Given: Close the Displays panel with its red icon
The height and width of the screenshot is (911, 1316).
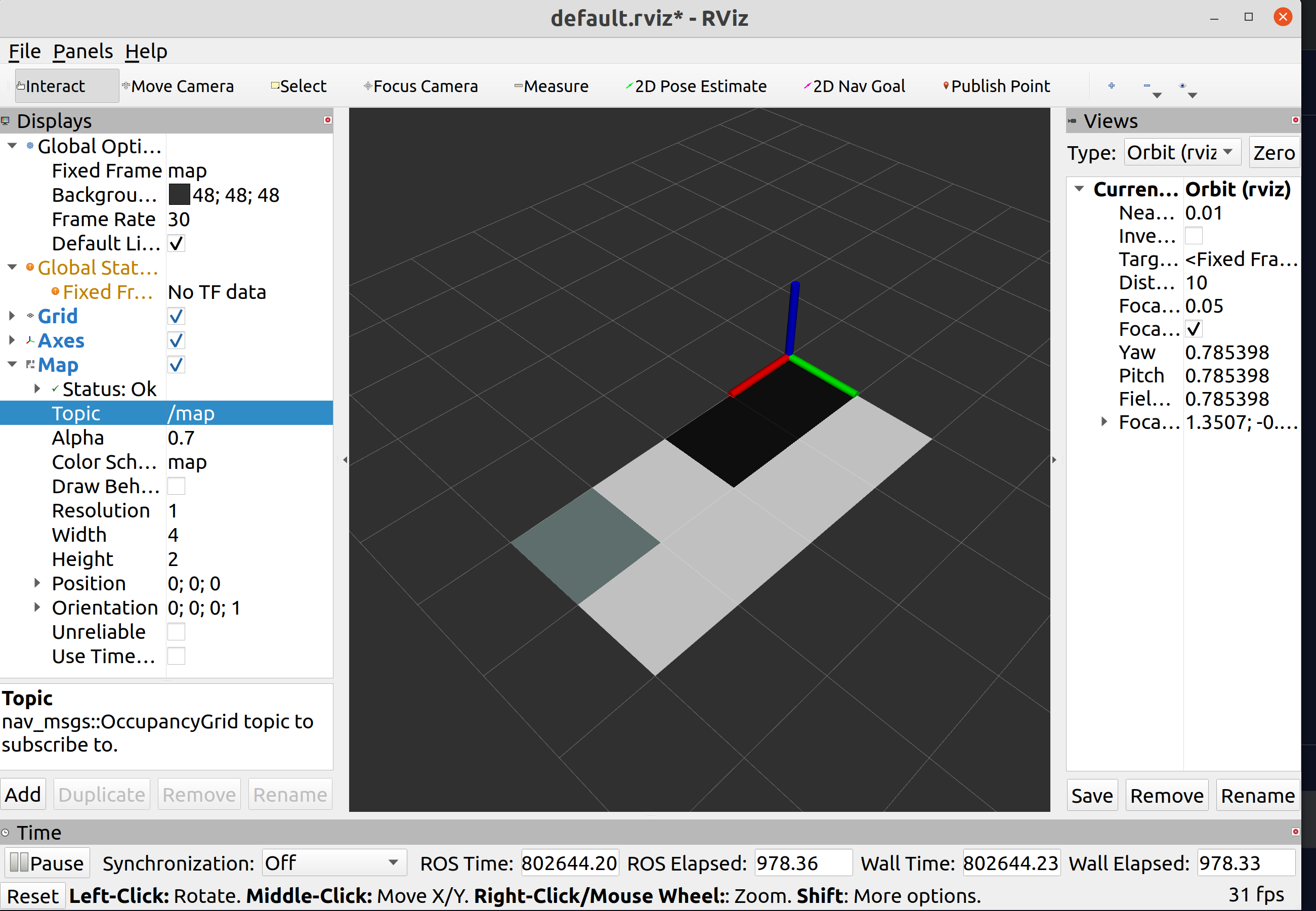Looking at the screenshot, I should (x=328, y=120).
